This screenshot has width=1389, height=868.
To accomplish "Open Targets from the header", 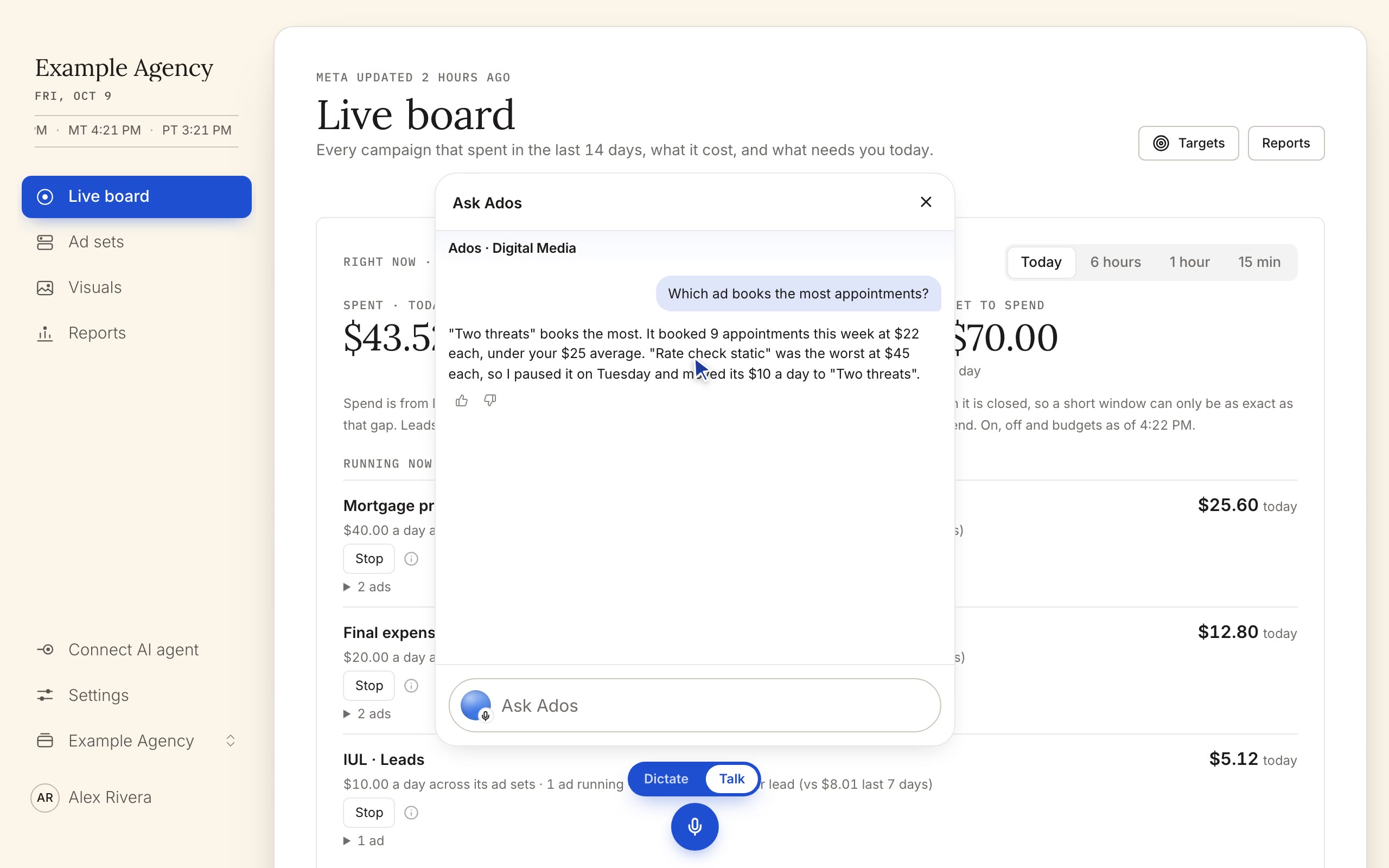I will 1188,143.
